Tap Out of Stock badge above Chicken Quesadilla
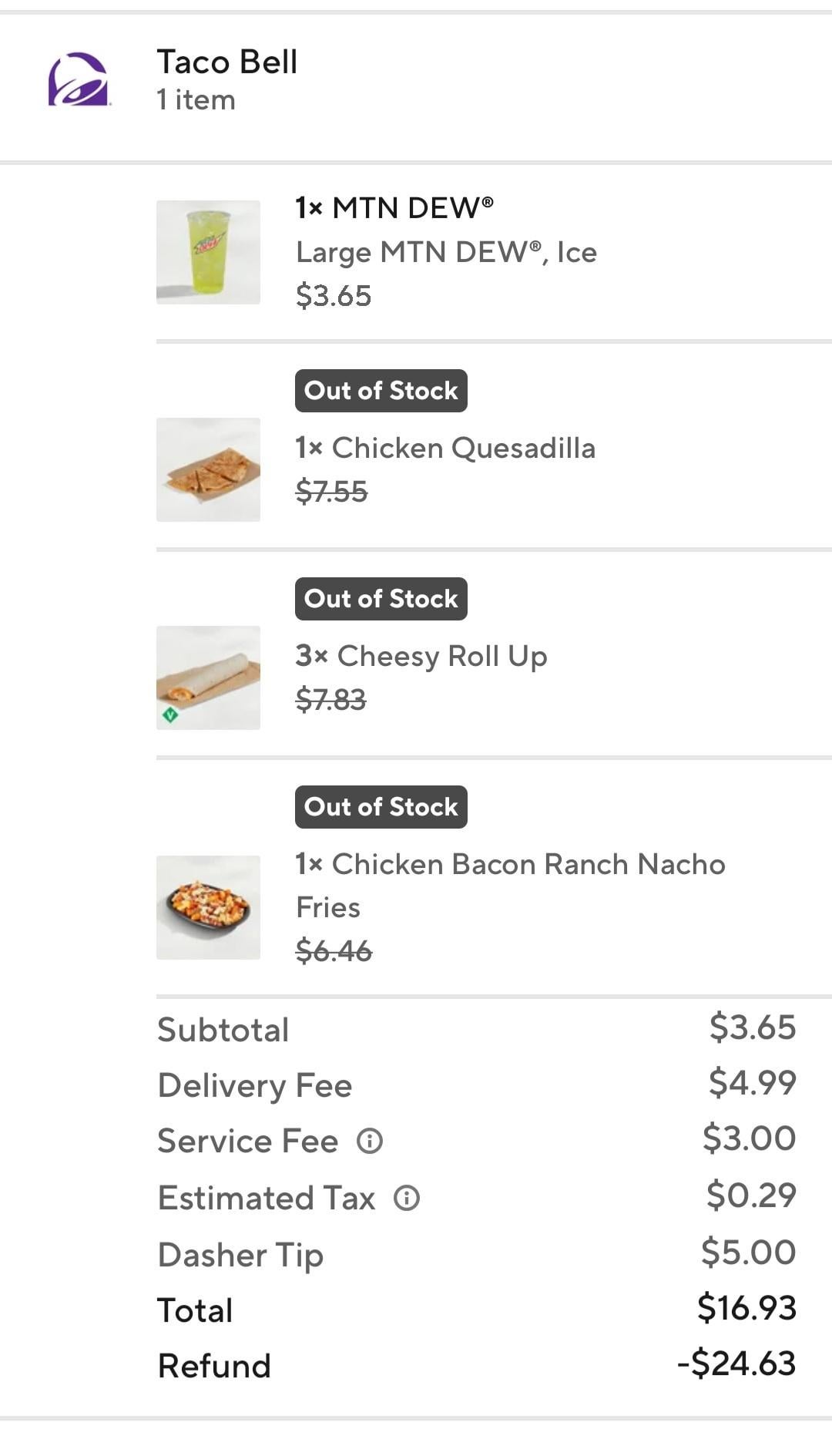Image resolution: width=832 pixels, height=1456 pixels. [x=381, y=391]
